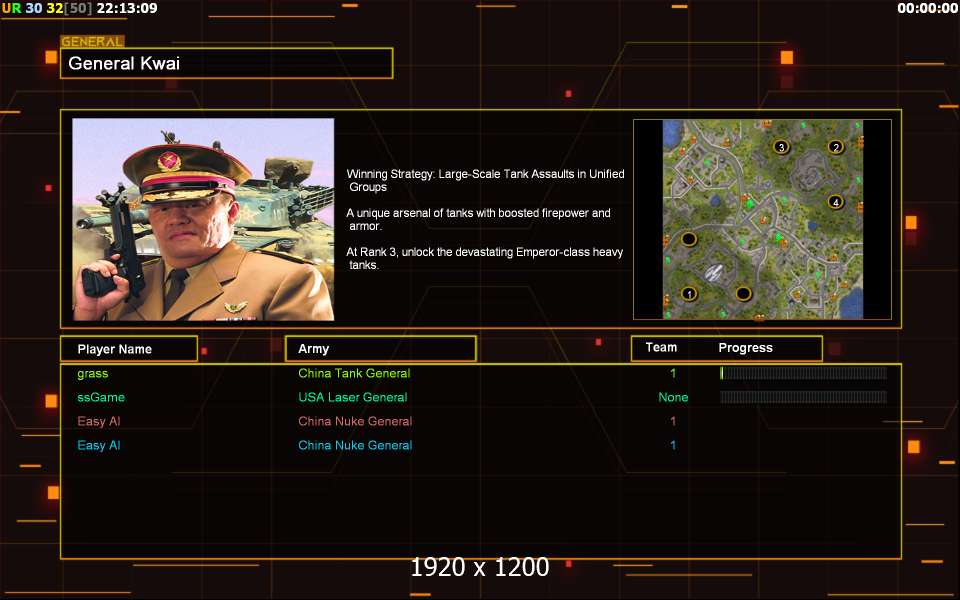Click the UR indicator in overlay
The height and width of the screenshot is (600, 960).
[11, 8]
